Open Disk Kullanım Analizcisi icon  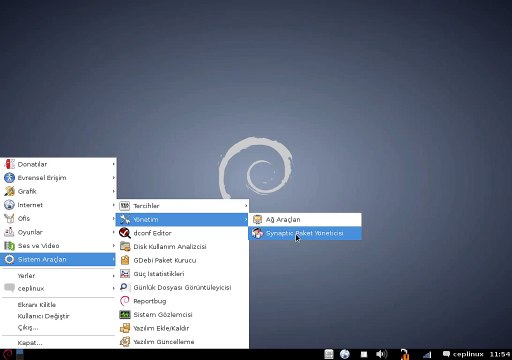point(125,247)
